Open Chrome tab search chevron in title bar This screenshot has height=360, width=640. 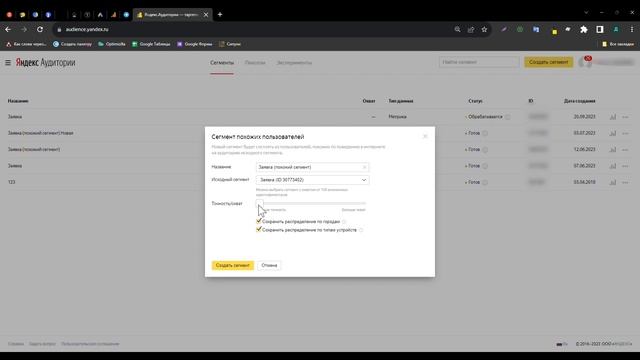point(586,13)
